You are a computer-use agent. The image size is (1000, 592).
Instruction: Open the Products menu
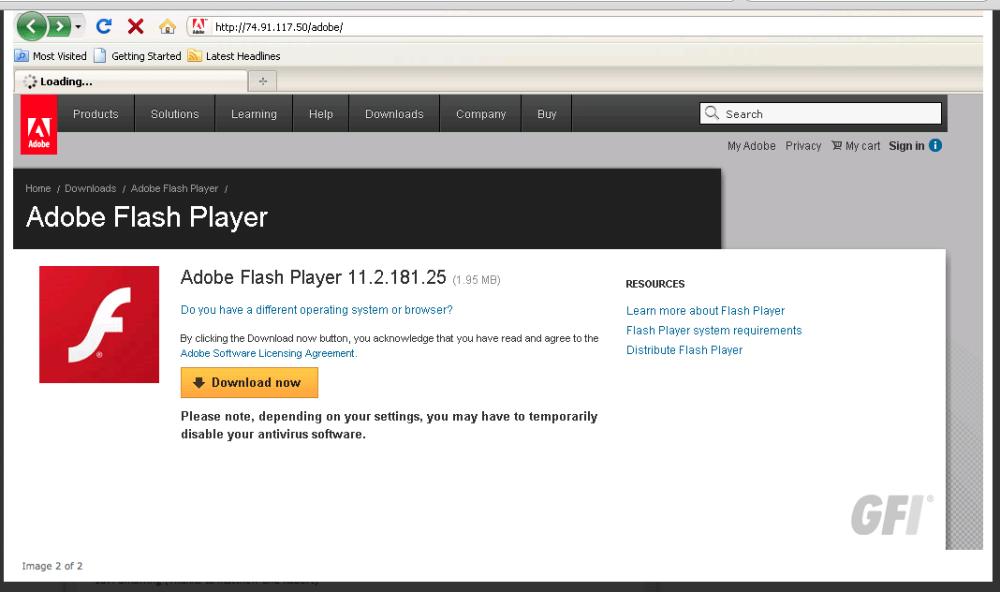click(x=96, y=114)
